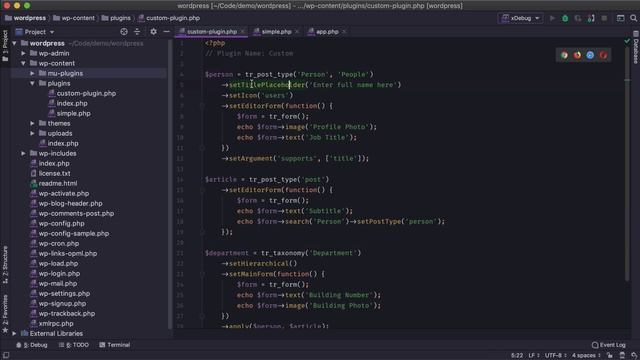Expand the wp-includes folder
This screenshot has width=640, height=360.
(x=23, y=153)
